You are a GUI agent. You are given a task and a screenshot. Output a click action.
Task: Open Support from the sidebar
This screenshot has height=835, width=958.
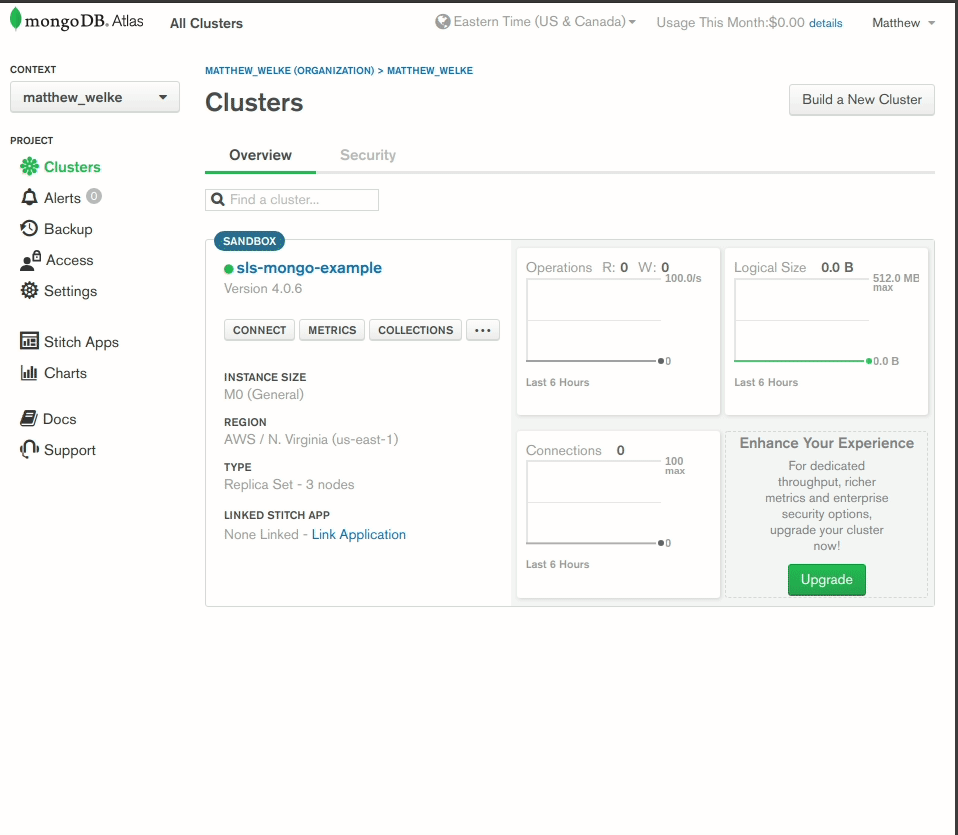pyautogui.click(x=70, y=450)
